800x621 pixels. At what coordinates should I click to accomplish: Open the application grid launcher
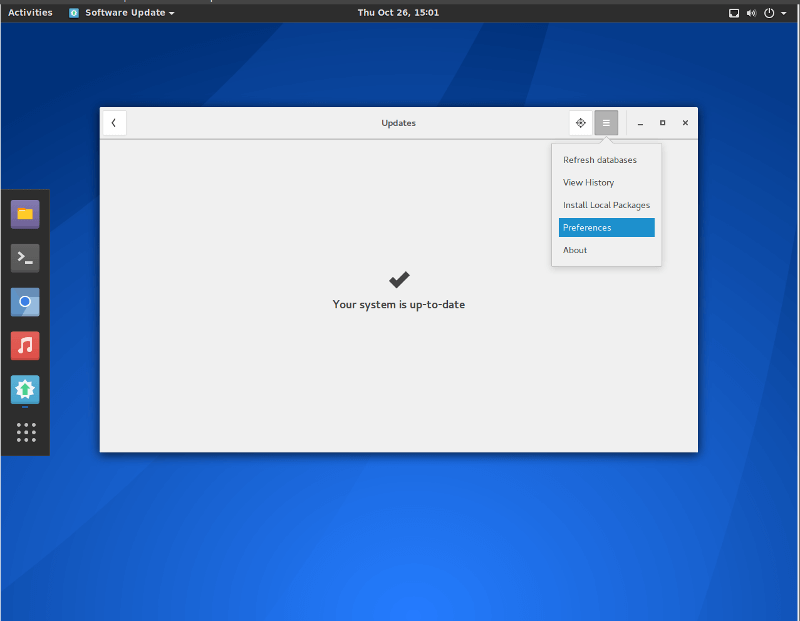24,432
